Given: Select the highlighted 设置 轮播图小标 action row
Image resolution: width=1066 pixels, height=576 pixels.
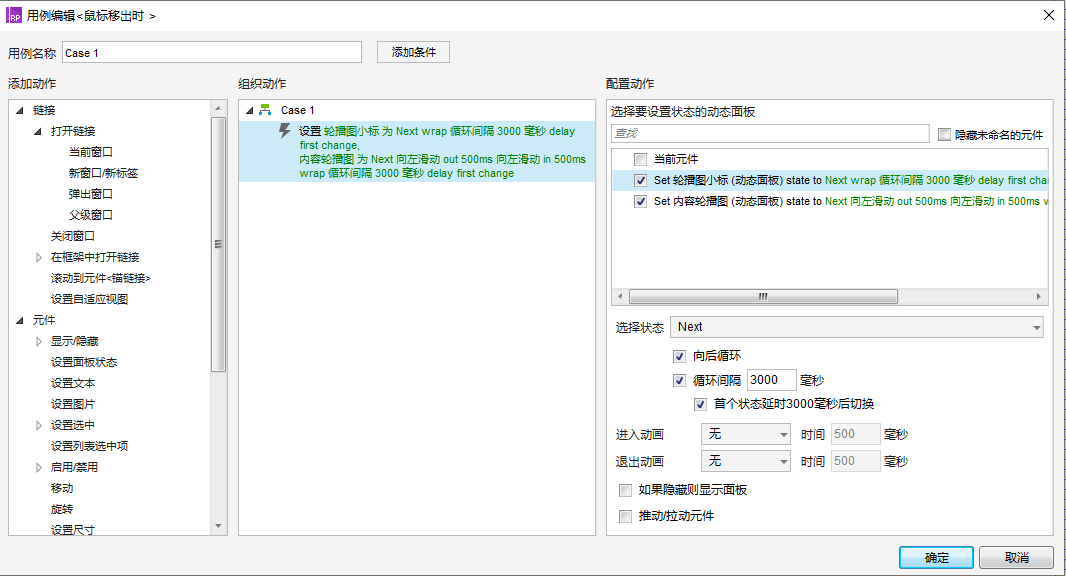Looking at the screenshot, I should [x=417, y=152].
